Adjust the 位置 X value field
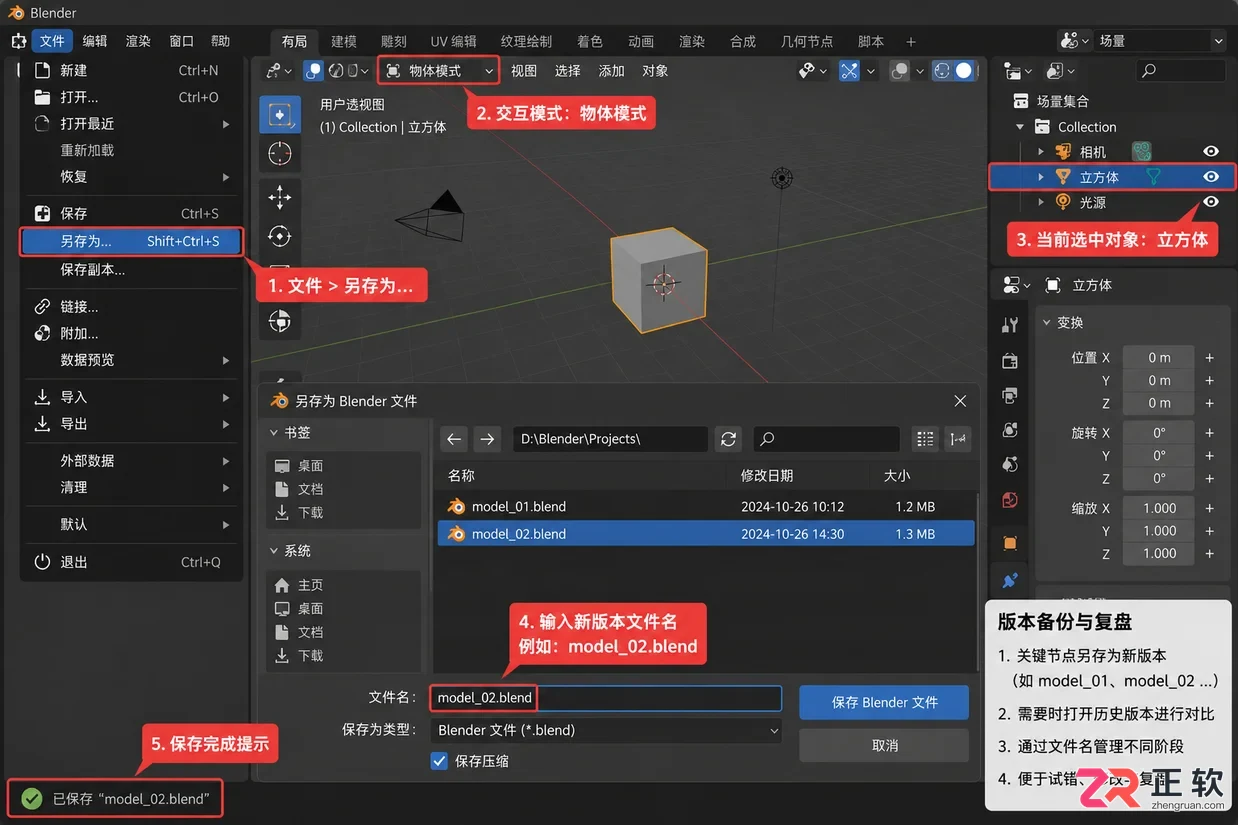This screenshot has width=1238, height=825. (x=1159, y=357)
